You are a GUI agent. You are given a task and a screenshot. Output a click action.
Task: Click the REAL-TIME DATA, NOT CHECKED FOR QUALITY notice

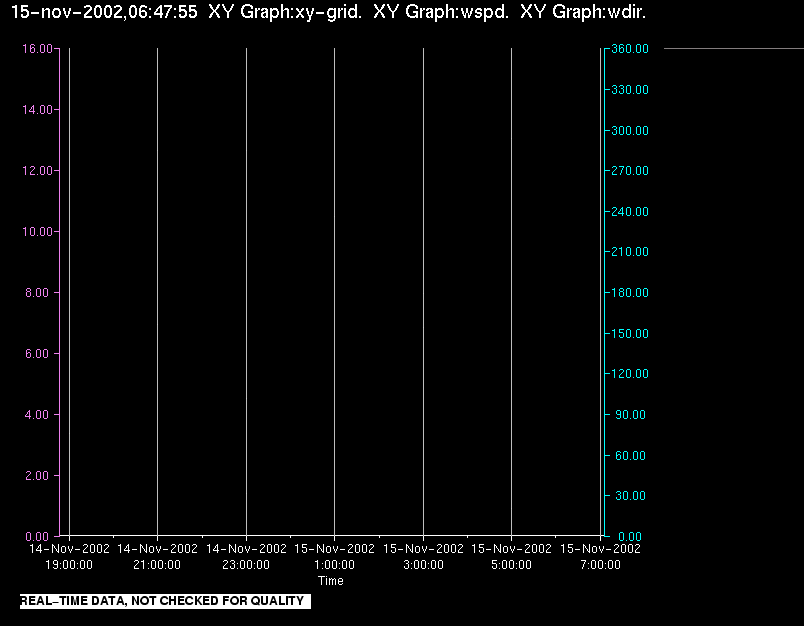click(165, 601)
